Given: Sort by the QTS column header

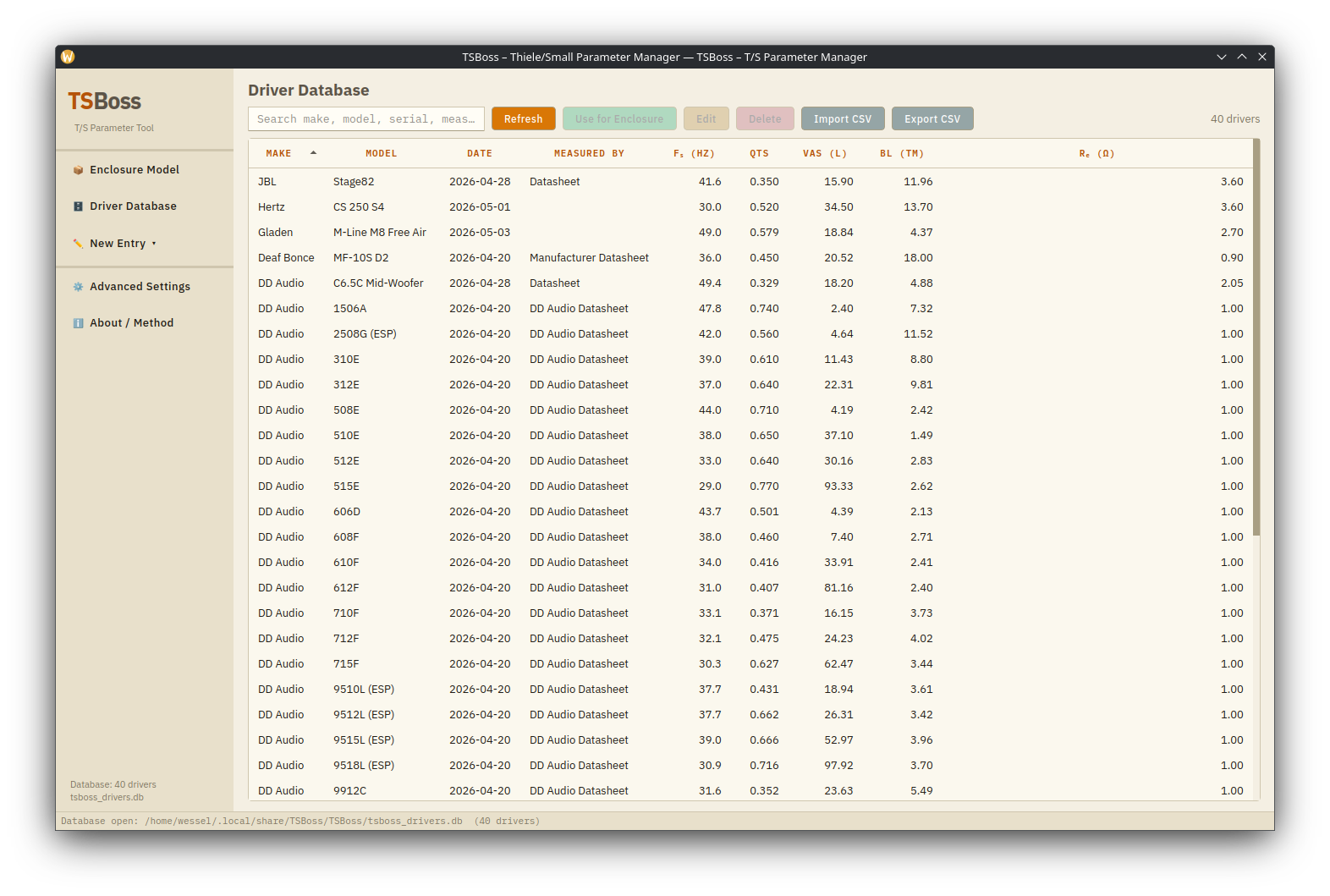Looking at the screenshot, I should coord(759,154).
